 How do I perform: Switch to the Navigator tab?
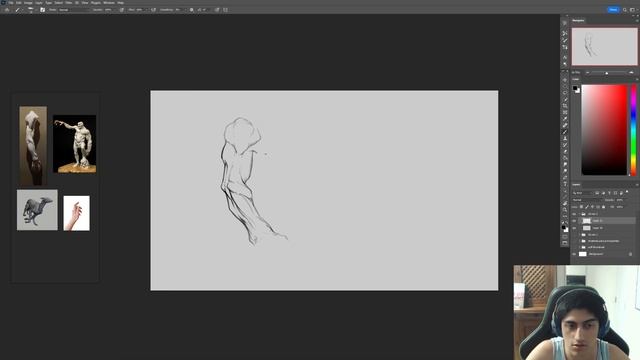coord(578,20)
